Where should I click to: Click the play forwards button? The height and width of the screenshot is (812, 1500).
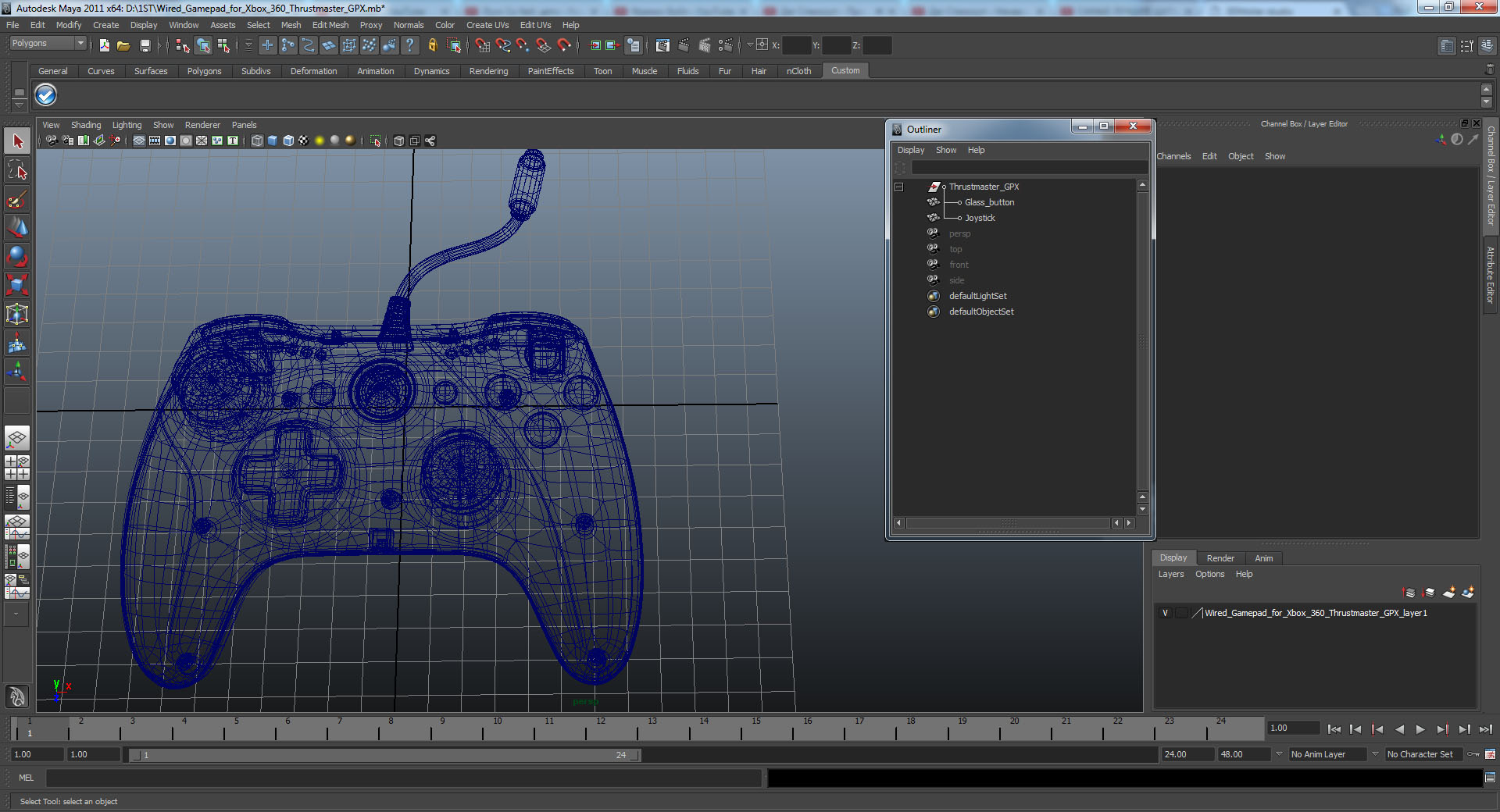pos(1420,729)
